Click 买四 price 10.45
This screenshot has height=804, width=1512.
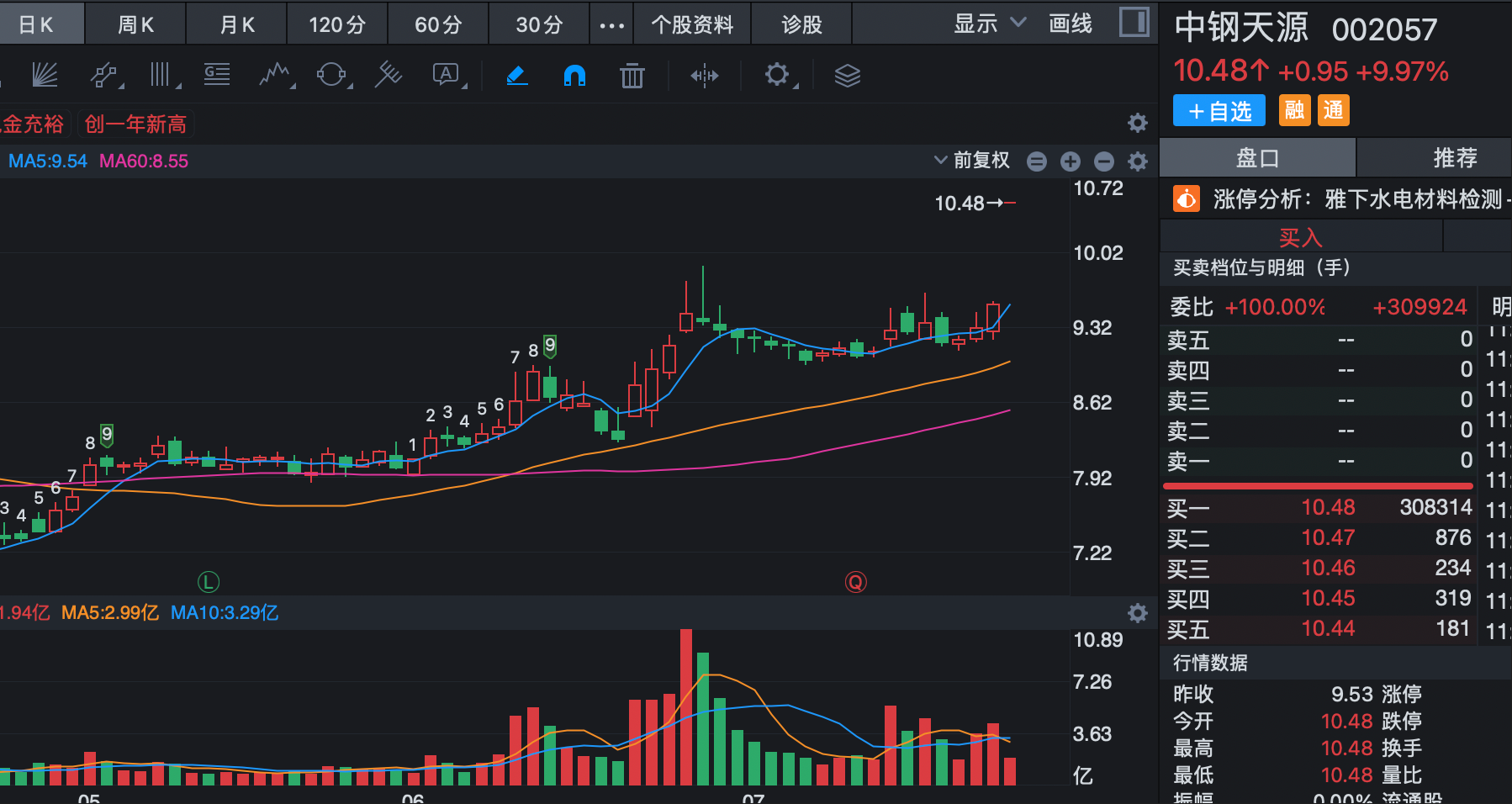[x=1328, y=598]
